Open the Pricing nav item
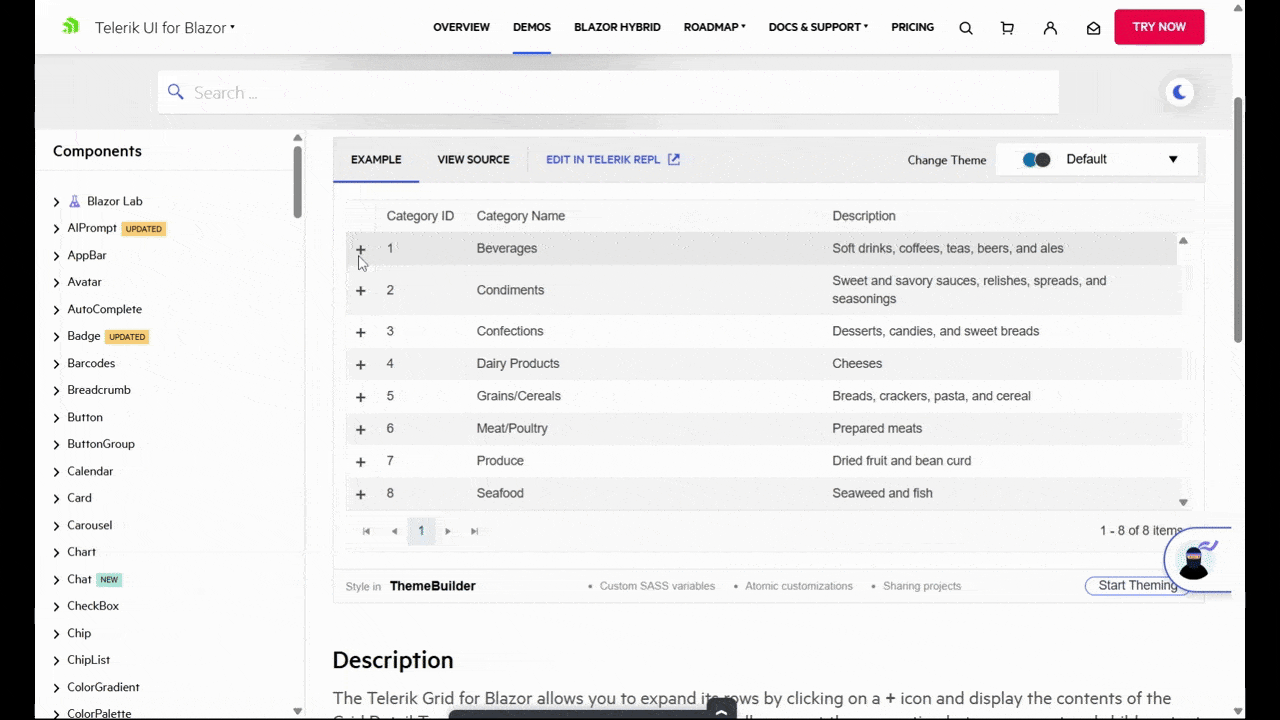1280x720 pixels. tap(912, 27)
